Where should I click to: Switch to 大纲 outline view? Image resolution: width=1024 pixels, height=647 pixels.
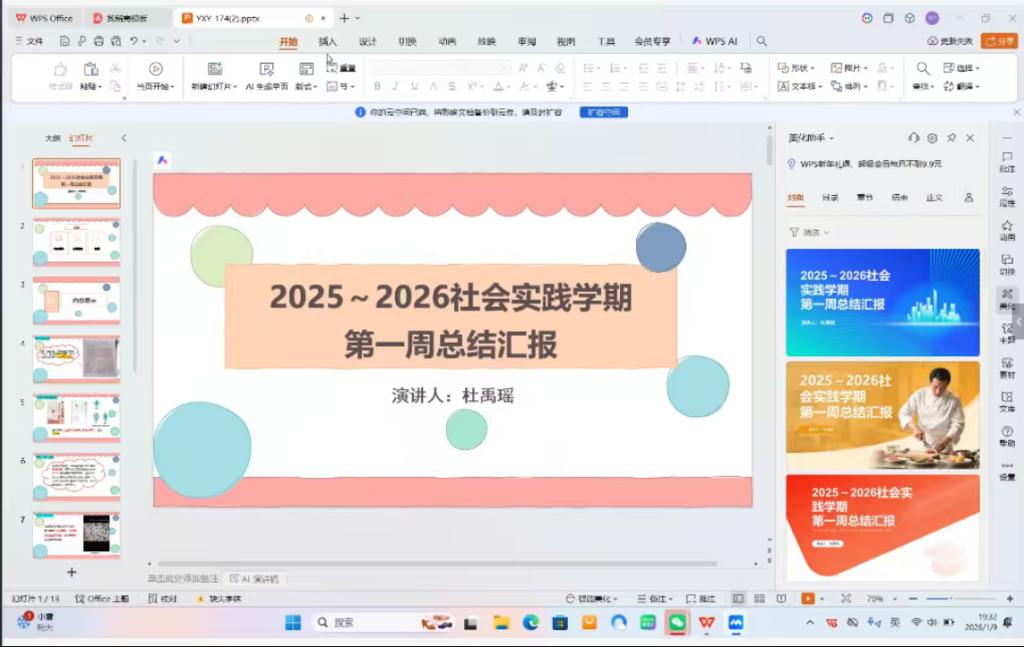tap(52, 138)
